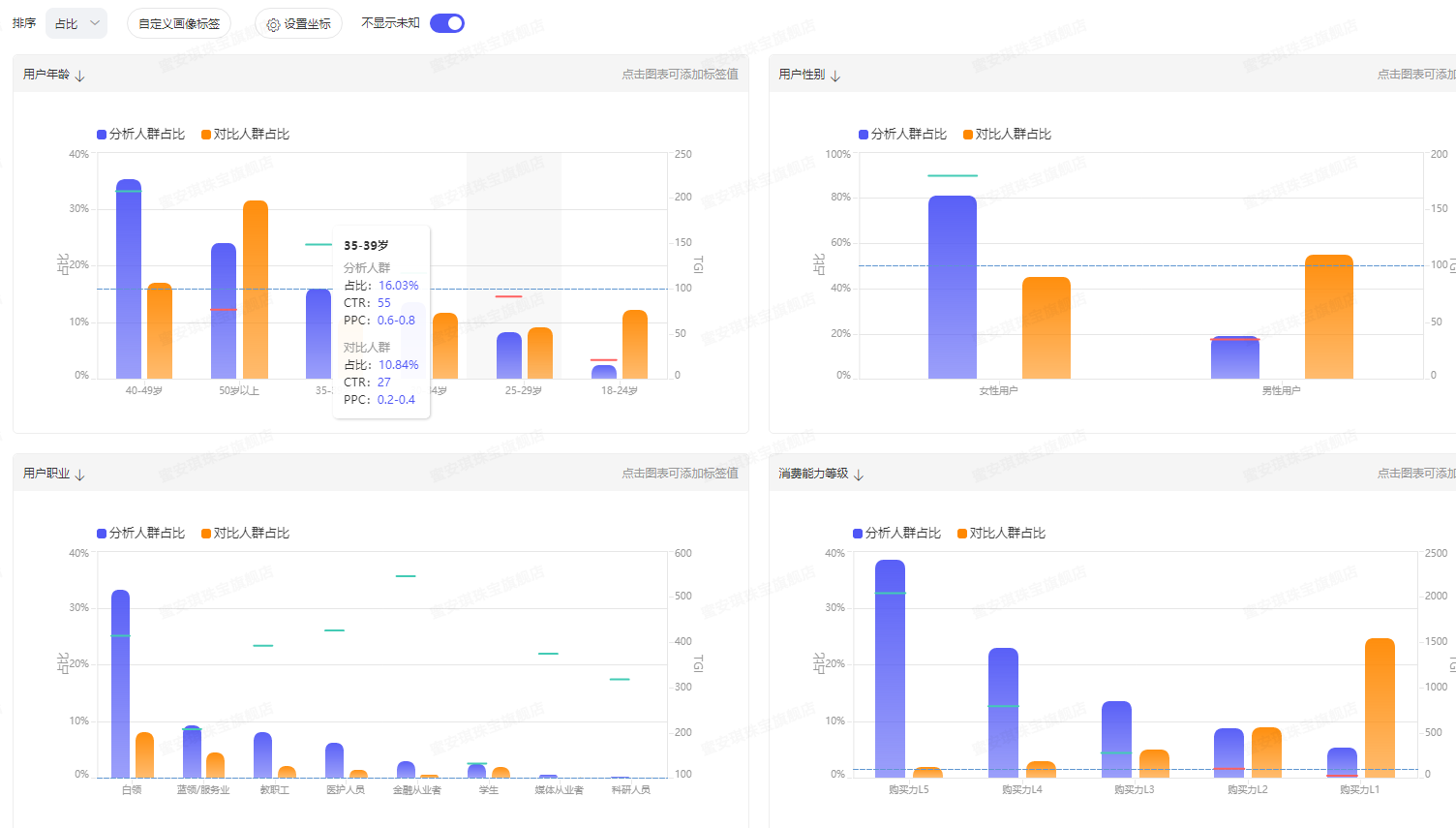Hide 对比人群占比 series in 用户性别 chart
The width and height of the screenshot is (1456, 828).
1007,135
